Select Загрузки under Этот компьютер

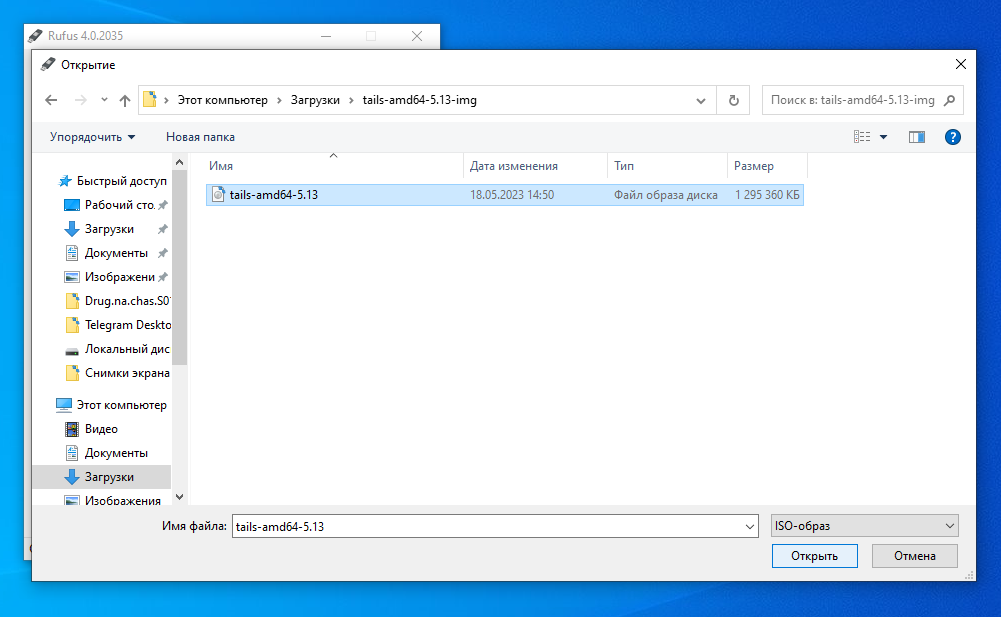[x=109, y=477]
